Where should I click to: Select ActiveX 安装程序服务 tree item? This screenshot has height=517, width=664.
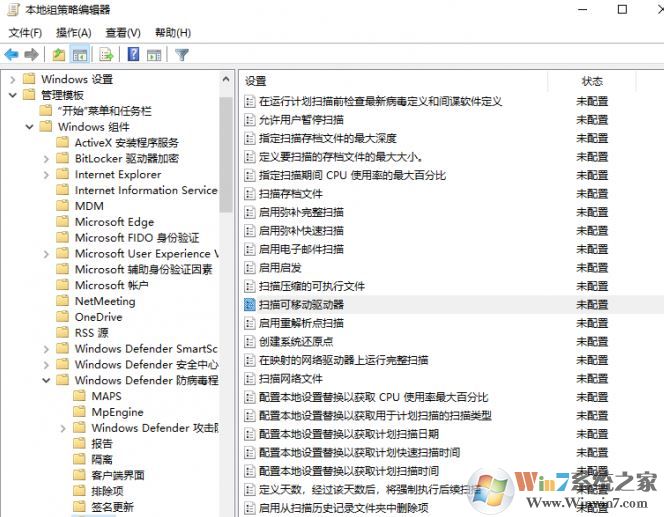pyautogui.click(x=127, y=143)
